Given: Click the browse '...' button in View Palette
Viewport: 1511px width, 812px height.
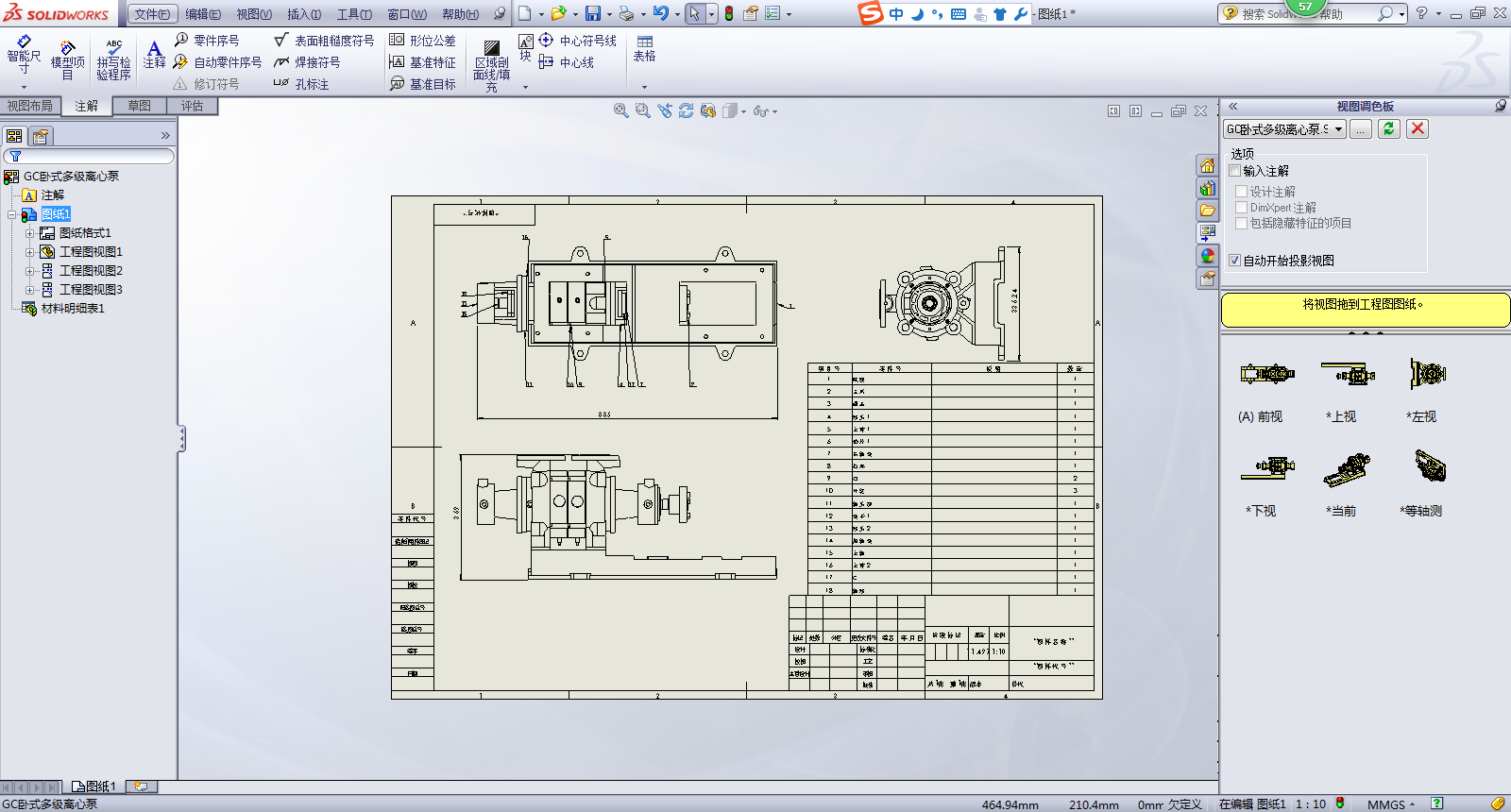Looking at the screenshot, I should tap(1360, 129).
